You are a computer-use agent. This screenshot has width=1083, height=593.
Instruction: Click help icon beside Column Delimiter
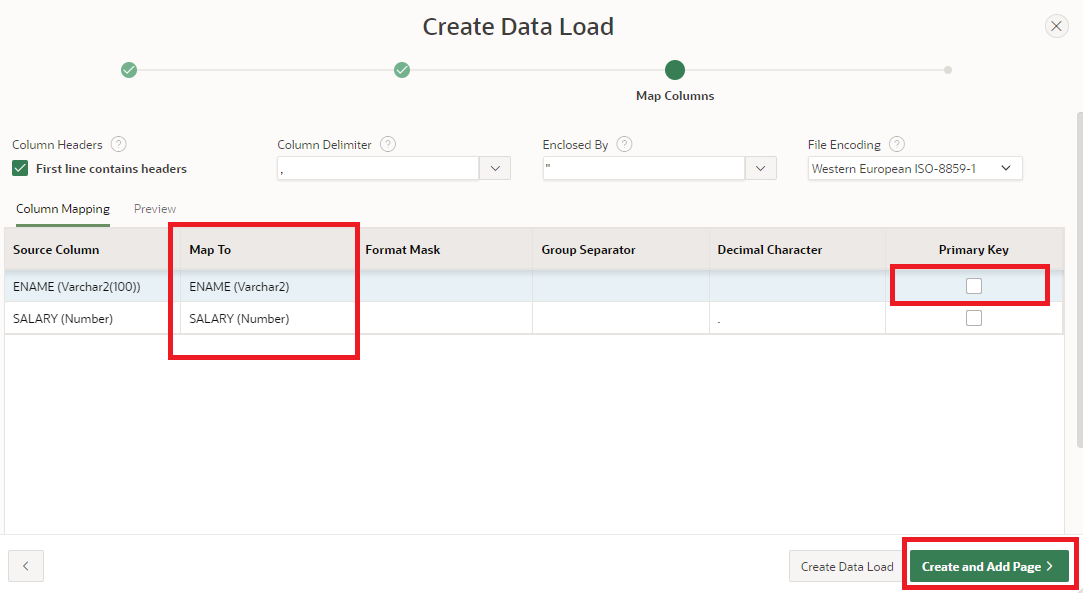[388, 144]
